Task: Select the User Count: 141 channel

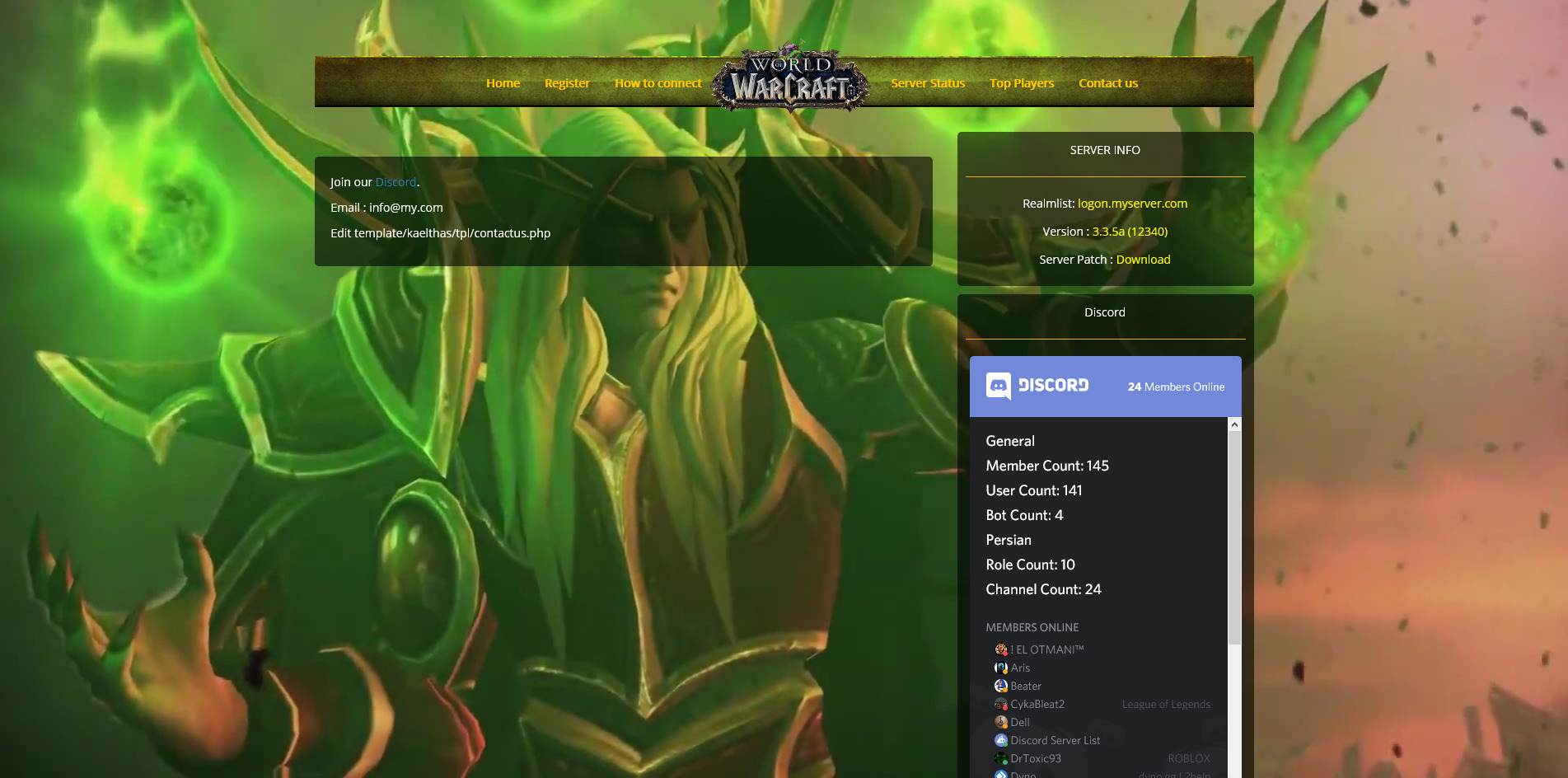Action: click(x=1034, y=490)
